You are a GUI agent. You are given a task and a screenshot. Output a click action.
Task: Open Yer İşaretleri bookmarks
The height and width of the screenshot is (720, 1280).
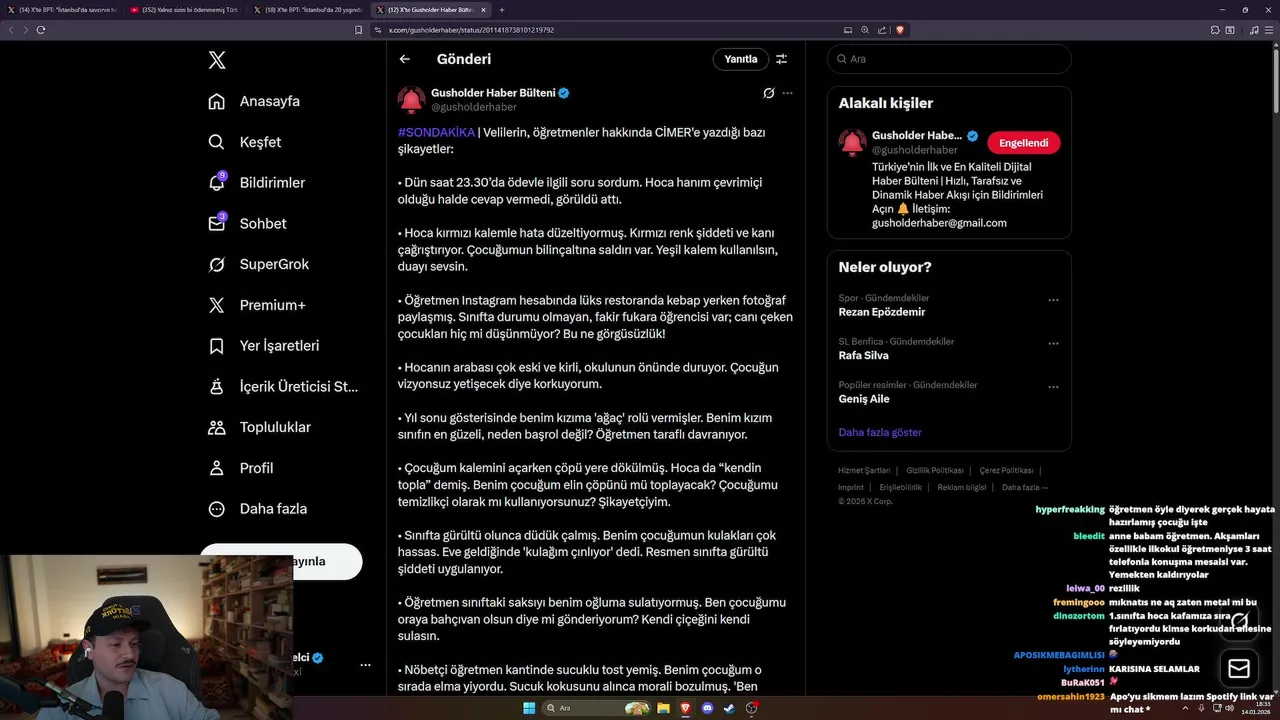[263, 346]
